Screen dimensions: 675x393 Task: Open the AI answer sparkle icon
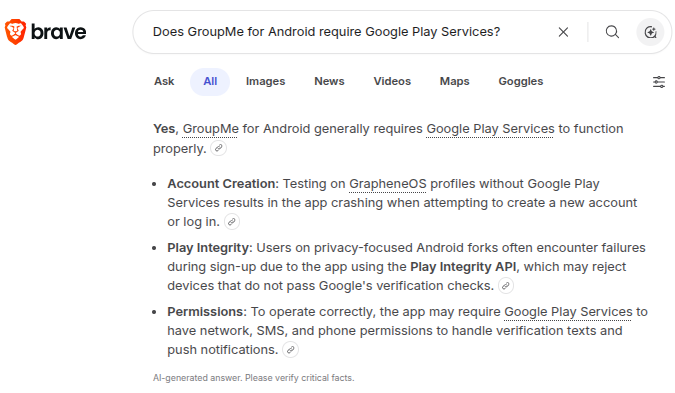[x=650, y=32]
